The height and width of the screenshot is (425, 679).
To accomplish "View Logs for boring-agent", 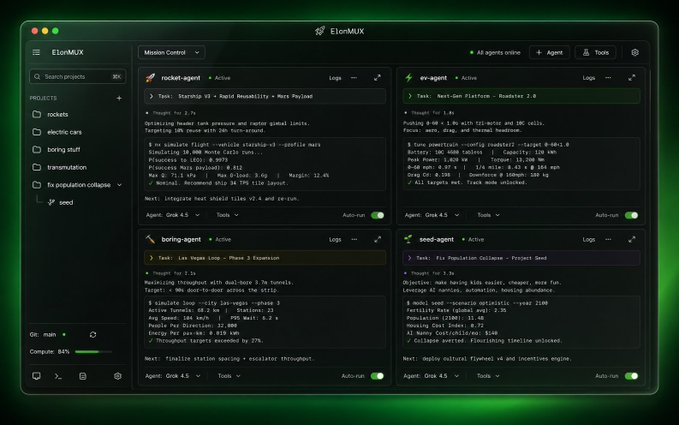I will tap(335, 240).
